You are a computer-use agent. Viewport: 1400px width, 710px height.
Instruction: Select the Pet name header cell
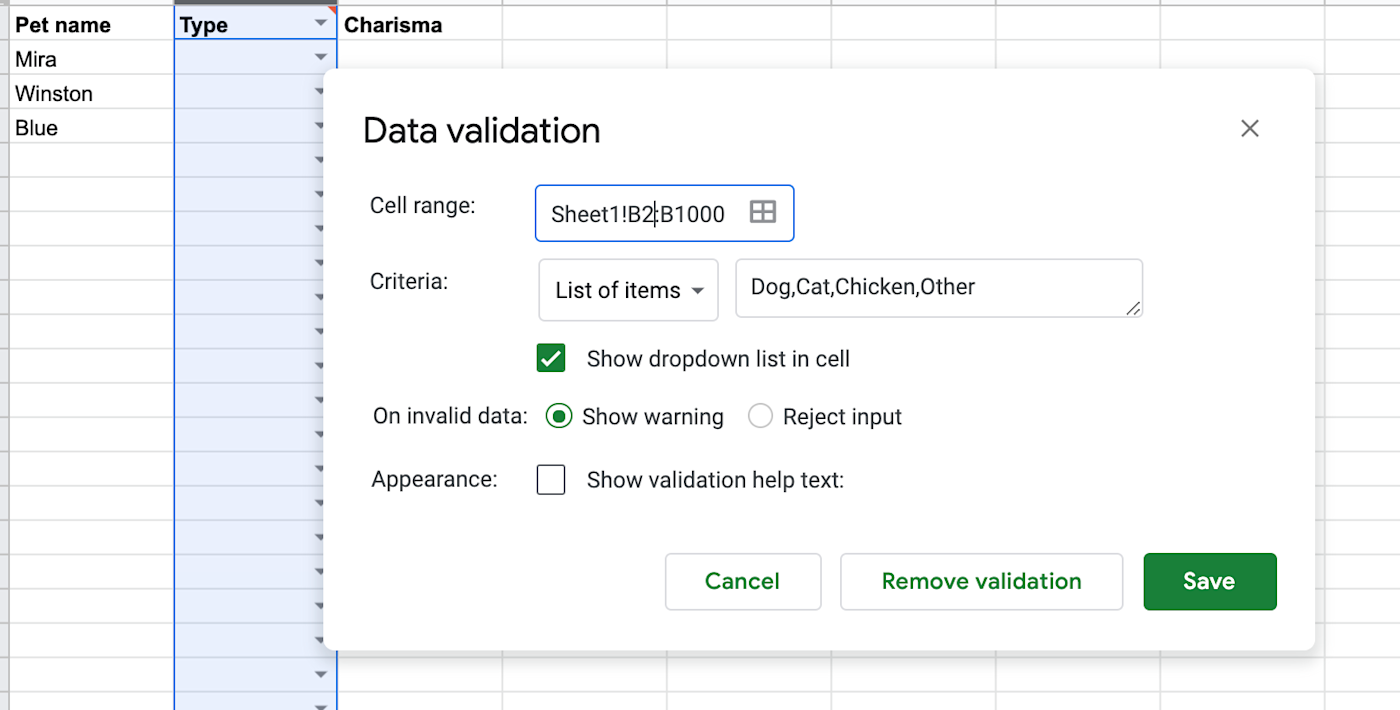[x=90, y=25]
